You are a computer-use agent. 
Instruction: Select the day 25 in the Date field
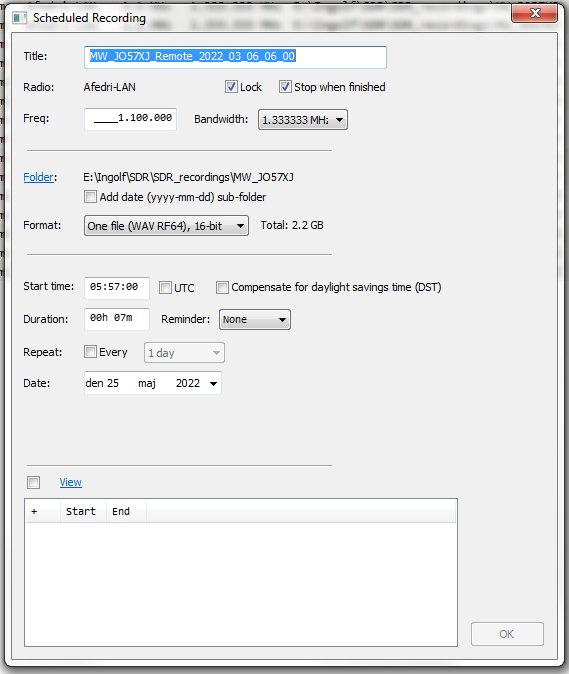pos(112,383)
